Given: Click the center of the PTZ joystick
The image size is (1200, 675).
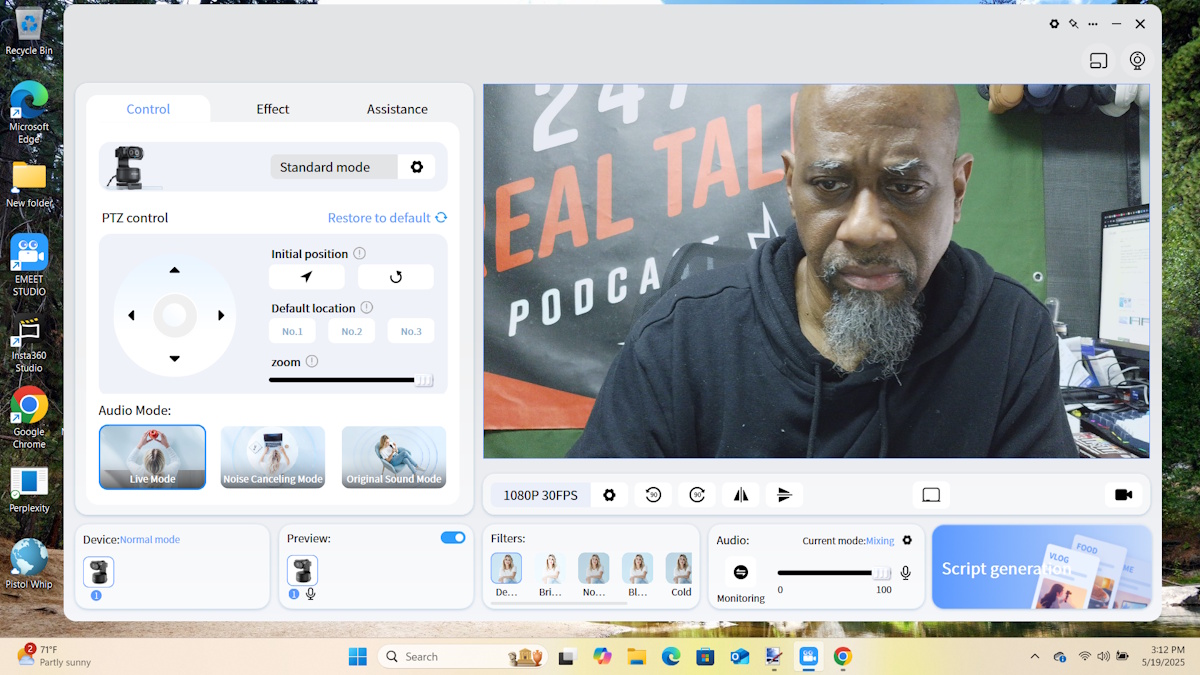Looking at the screenshot, I should click(175, 316).
